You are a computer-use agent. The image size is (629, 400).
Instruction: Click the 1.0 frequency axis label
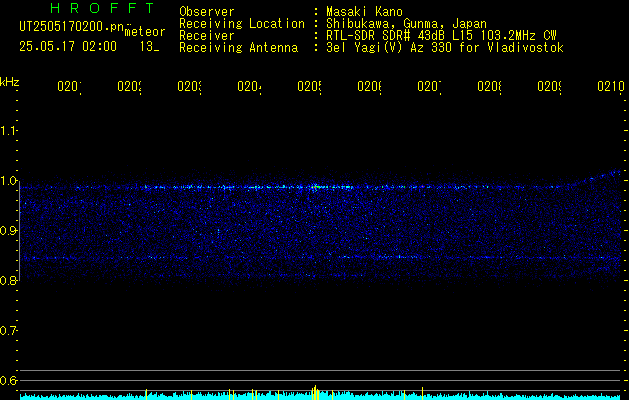tap(8, 181)
